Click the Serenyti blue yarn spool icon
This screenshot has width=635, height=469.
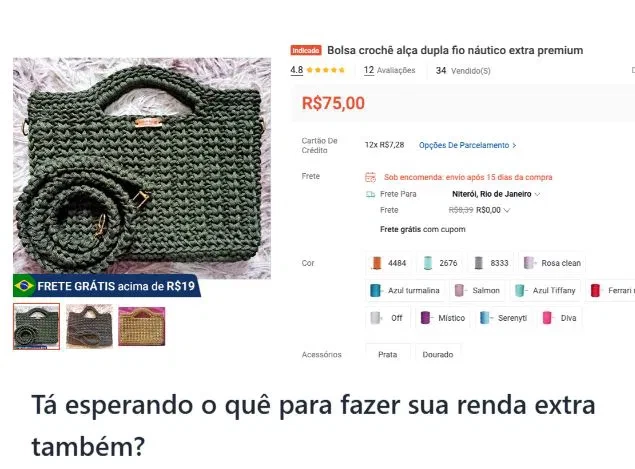485,318
